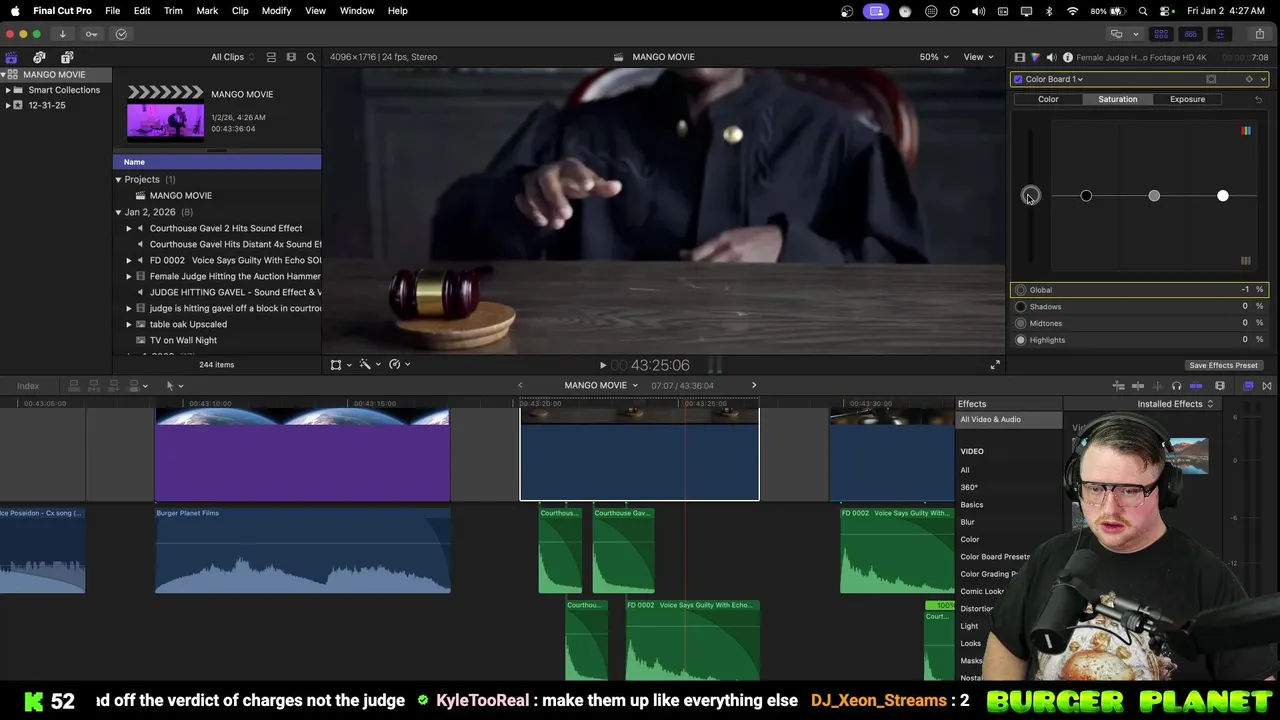Select the Saturation tab
This screenshot has width=1280, height=720.
[x=1117, y=99]
